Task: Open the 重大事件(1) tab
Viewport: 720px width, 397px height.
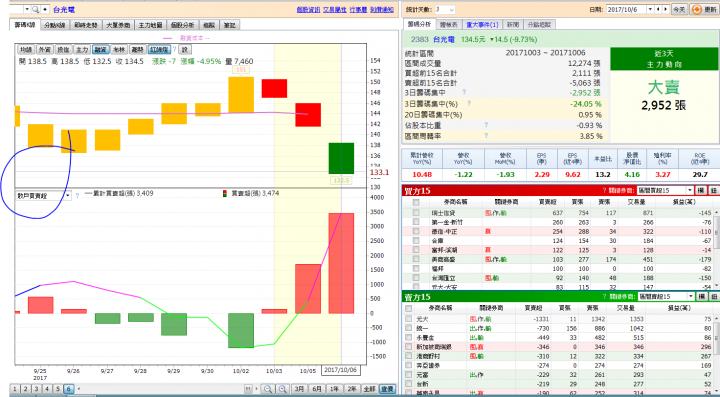Action: click(482, 25)
